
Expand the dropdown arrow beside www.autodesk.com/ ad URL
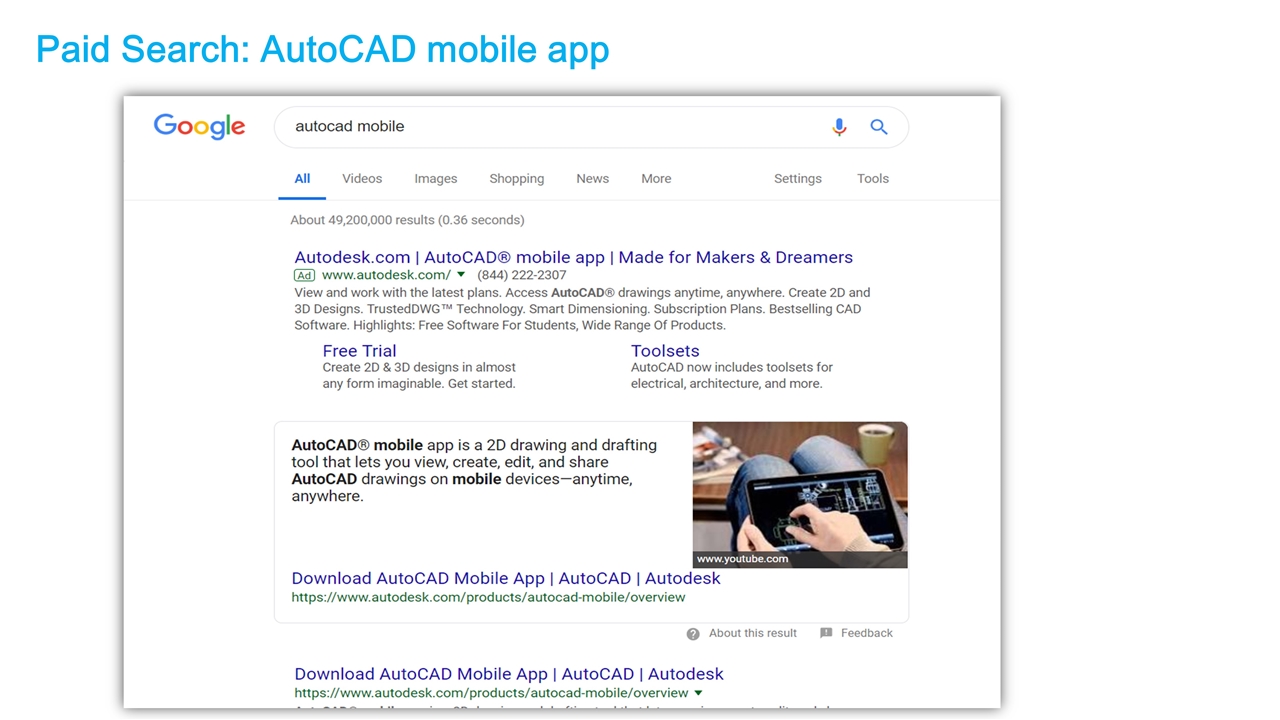pyautogui.click(x=461, y=275)
